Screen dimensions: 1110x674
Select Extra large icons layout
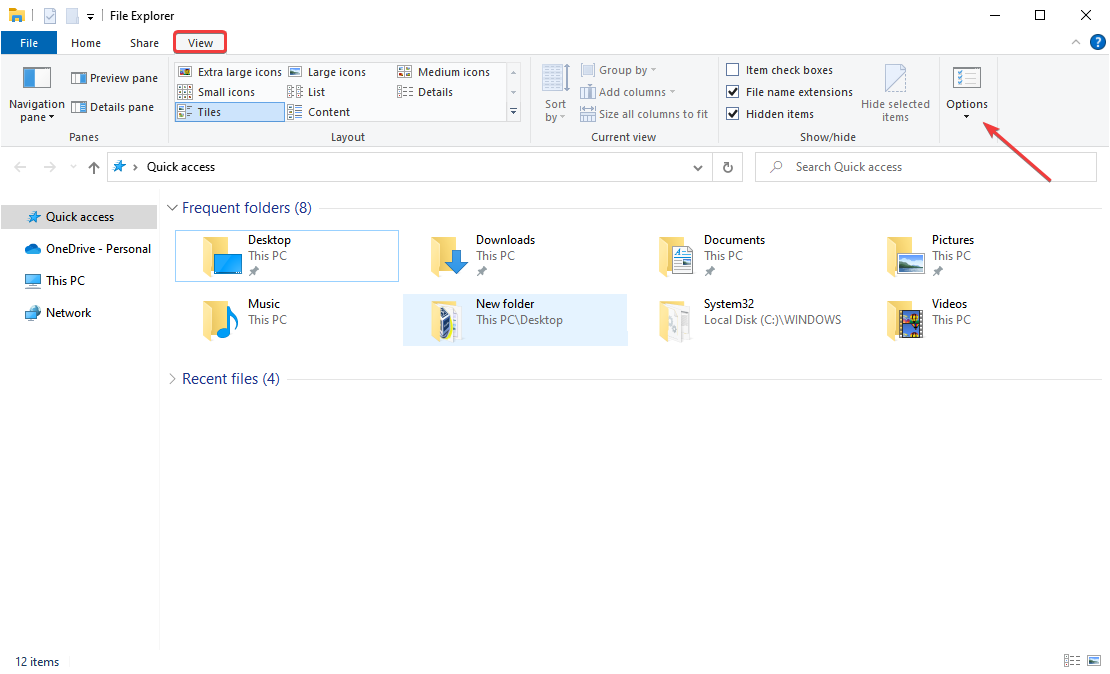pos(230,72)
